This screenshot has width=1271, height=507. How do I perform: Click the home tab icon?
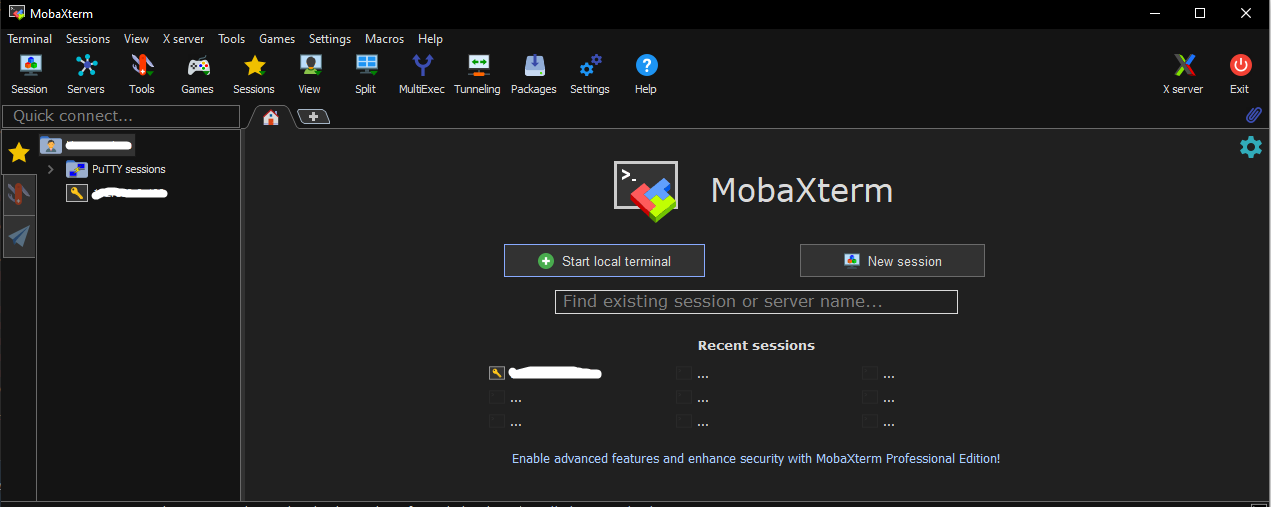271,118
